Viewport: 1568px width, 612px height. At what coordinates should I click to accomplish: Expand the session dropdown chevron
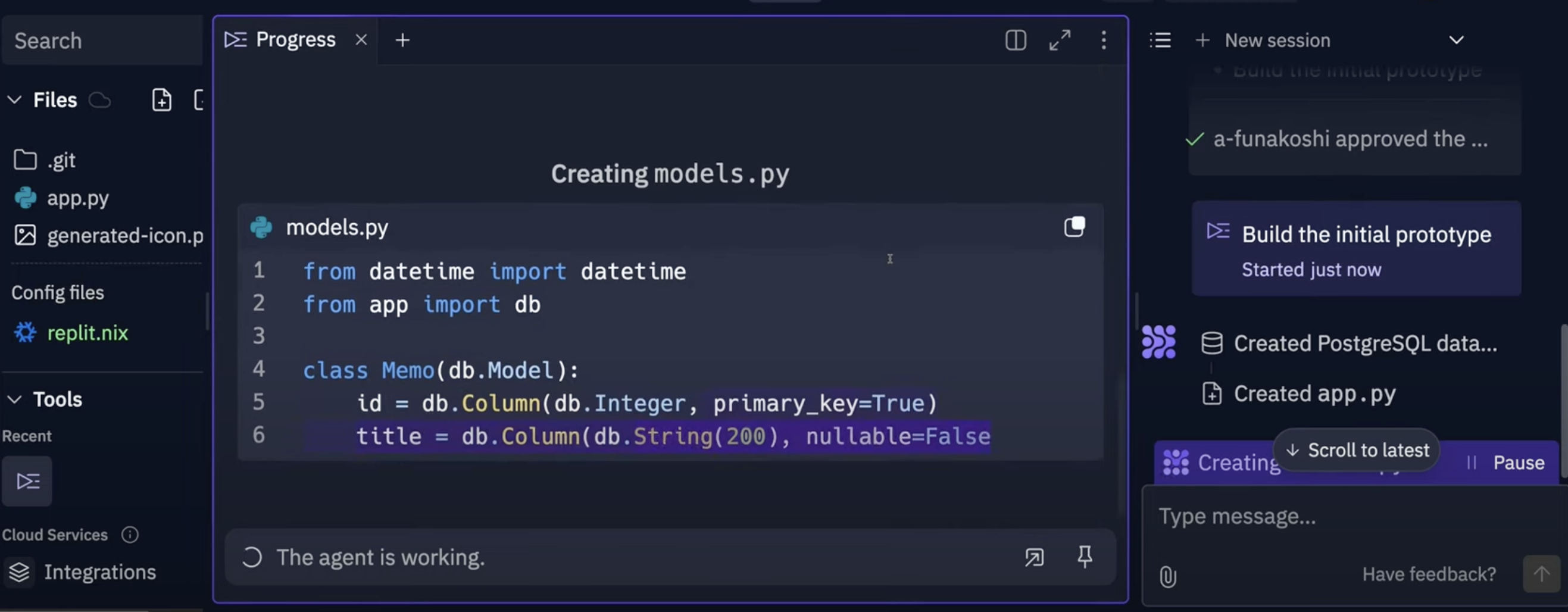1456,40
